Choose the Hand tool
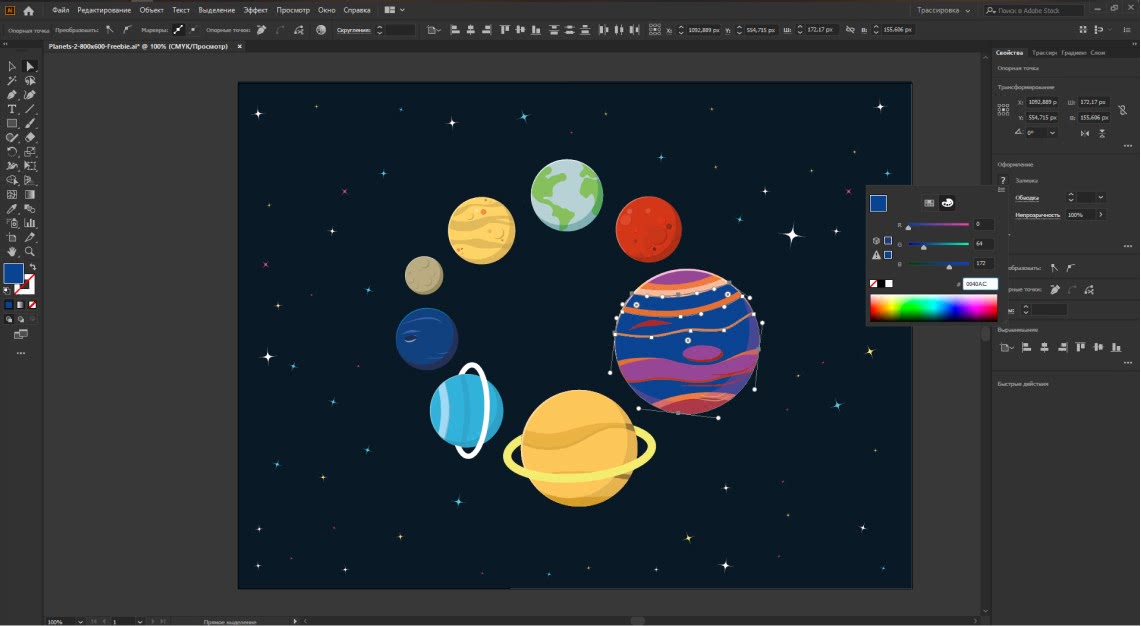This screenshot has width=1141, height=626. coord(12,252)
